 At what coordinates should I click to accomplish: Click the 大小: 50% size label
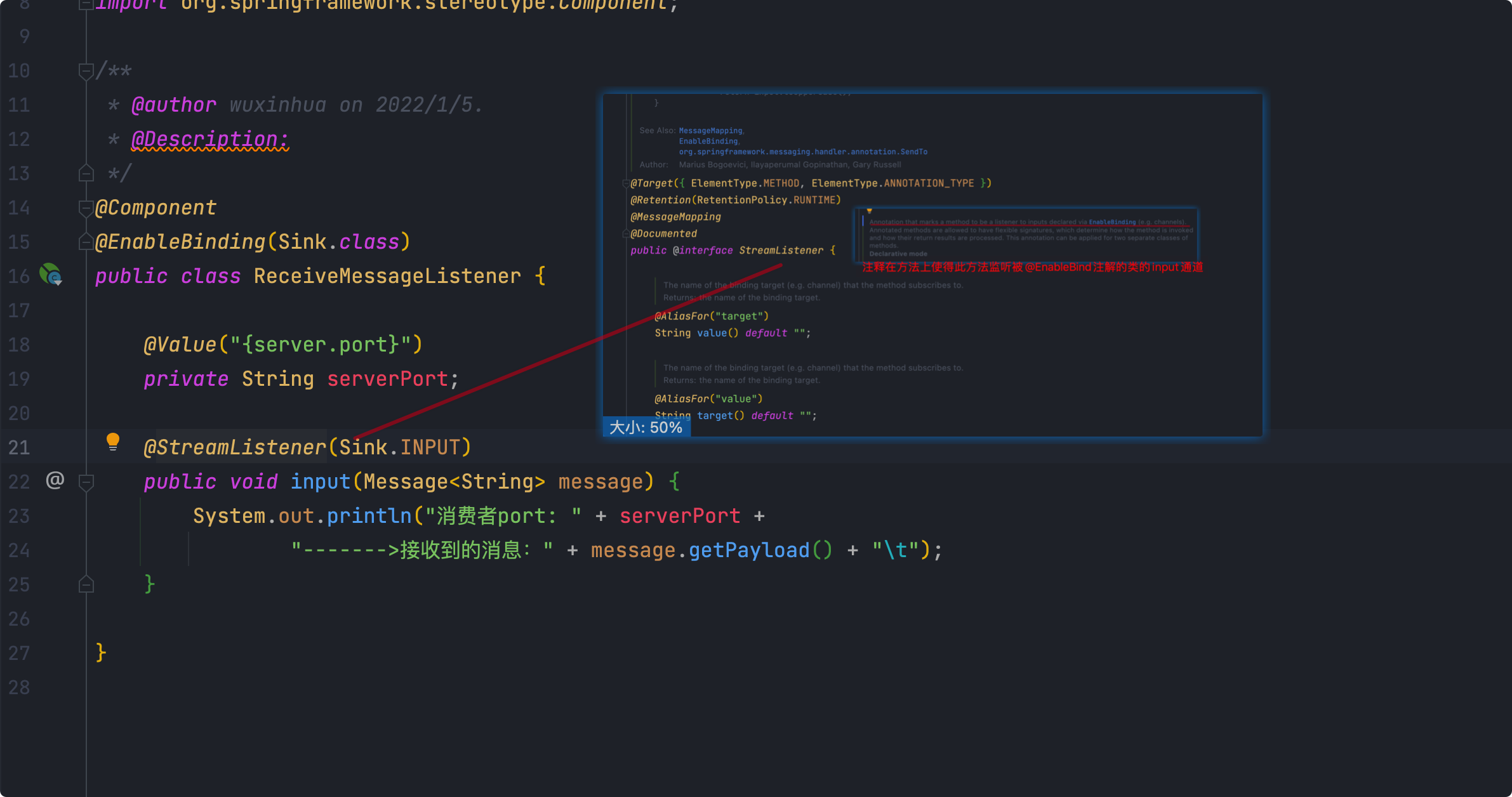646,427
